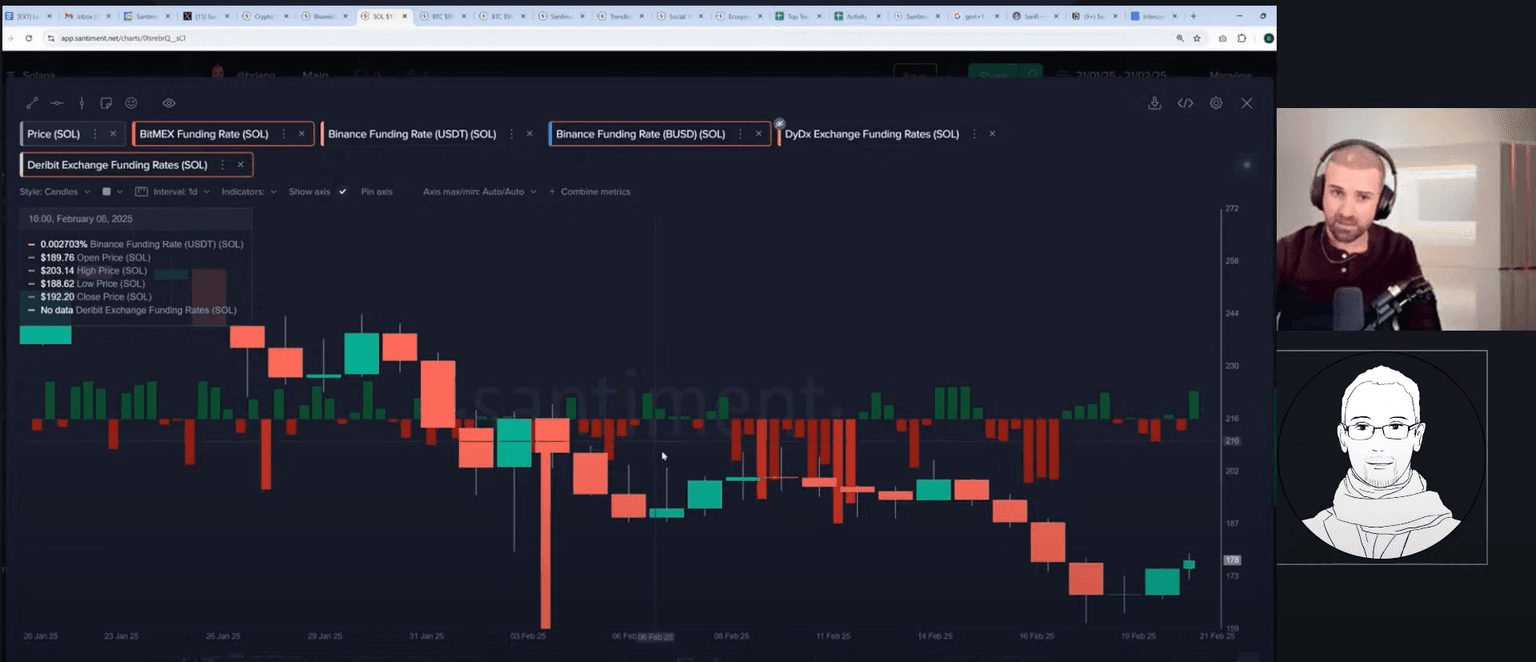1536x662 pixels.
Task: Select the Deribit Exchange Funding Rates metric
Action: point(117,165)
